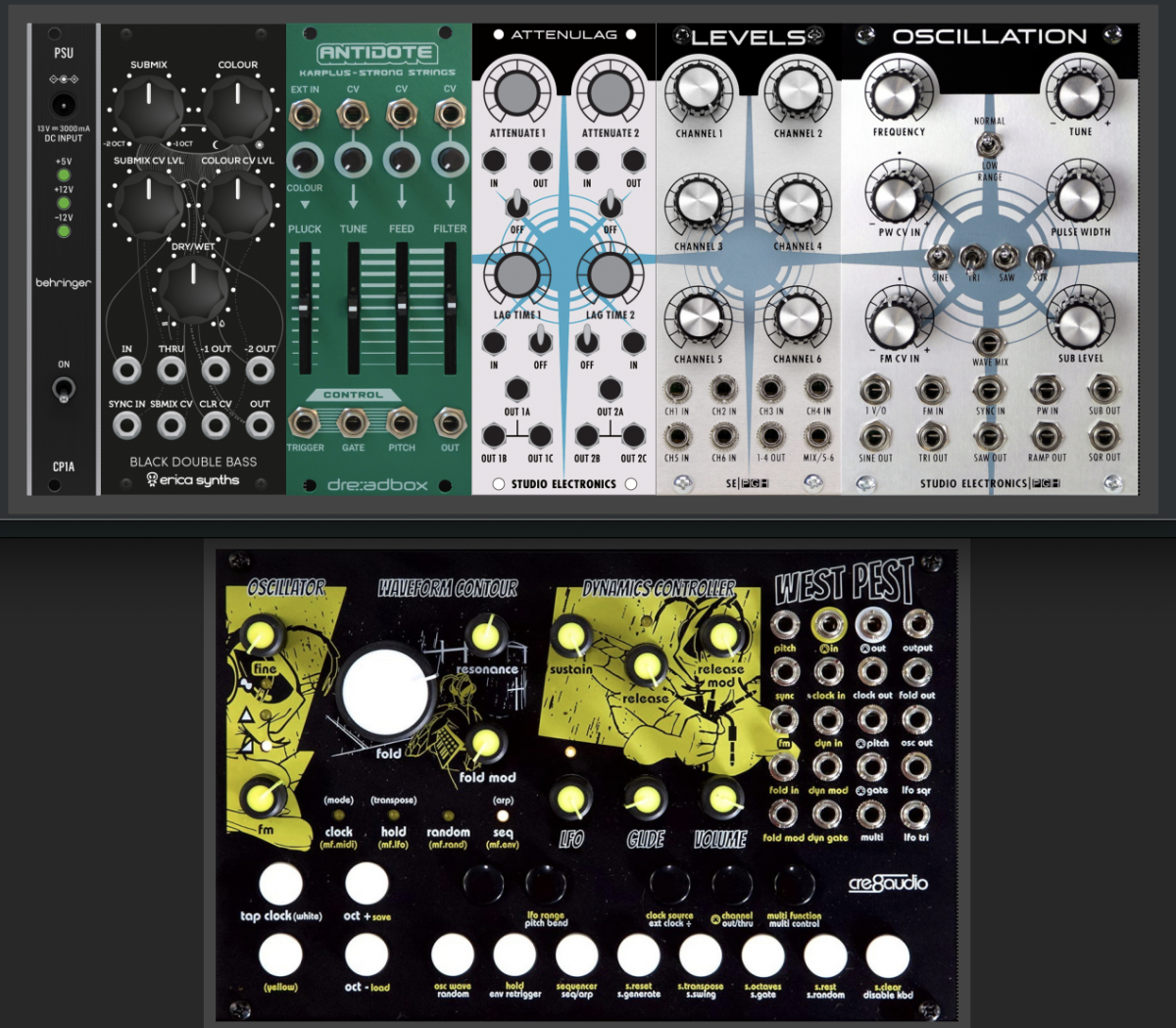Click the Levels CHANNEL 6 knob
This screenshot has height=1028, width=1176.
point(797,317)
